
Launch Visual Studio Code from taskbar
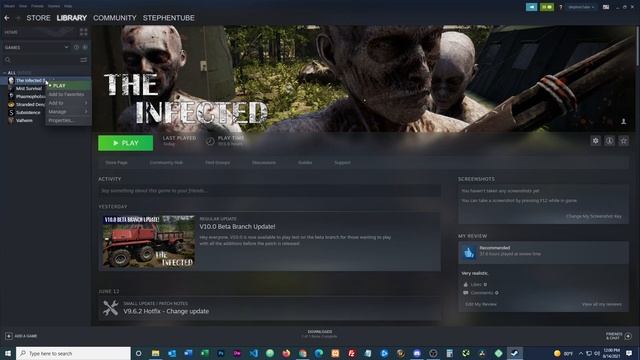tap(253, 353)
